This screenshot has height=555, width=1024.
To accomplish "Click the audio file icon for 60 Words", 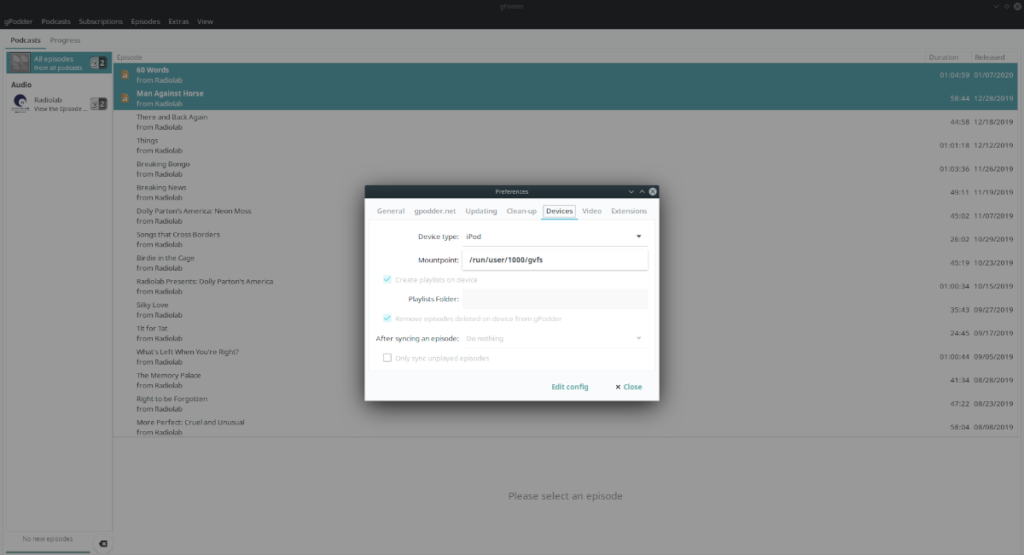I will point(124,74).
